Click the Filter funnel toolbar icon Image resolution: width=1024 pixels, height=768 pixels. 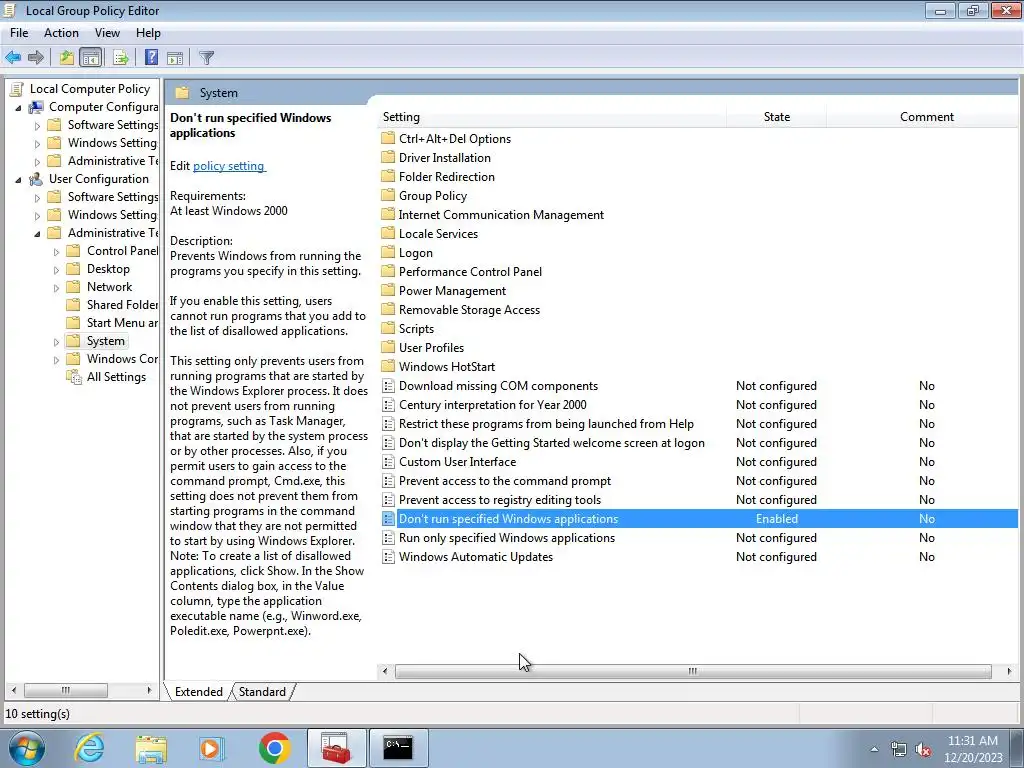206,57
